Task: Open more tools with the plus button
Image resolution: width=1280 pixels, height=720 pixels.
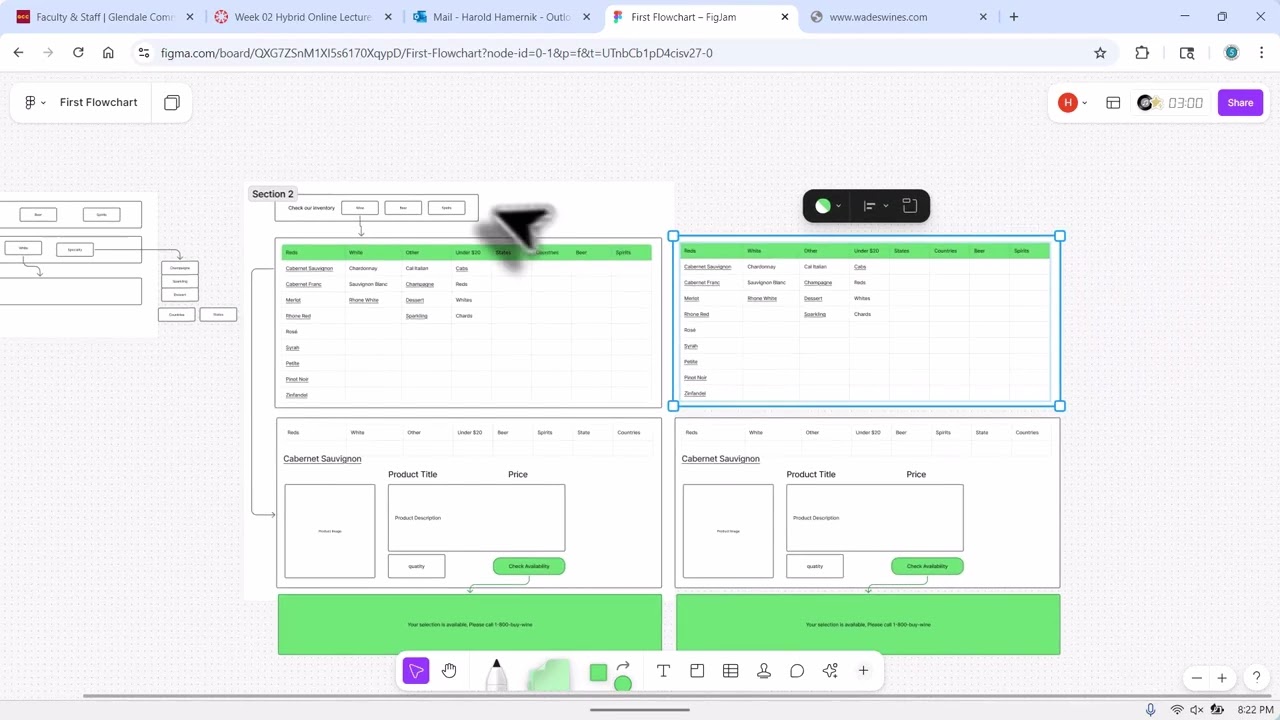Action: [x=863, y=671]
